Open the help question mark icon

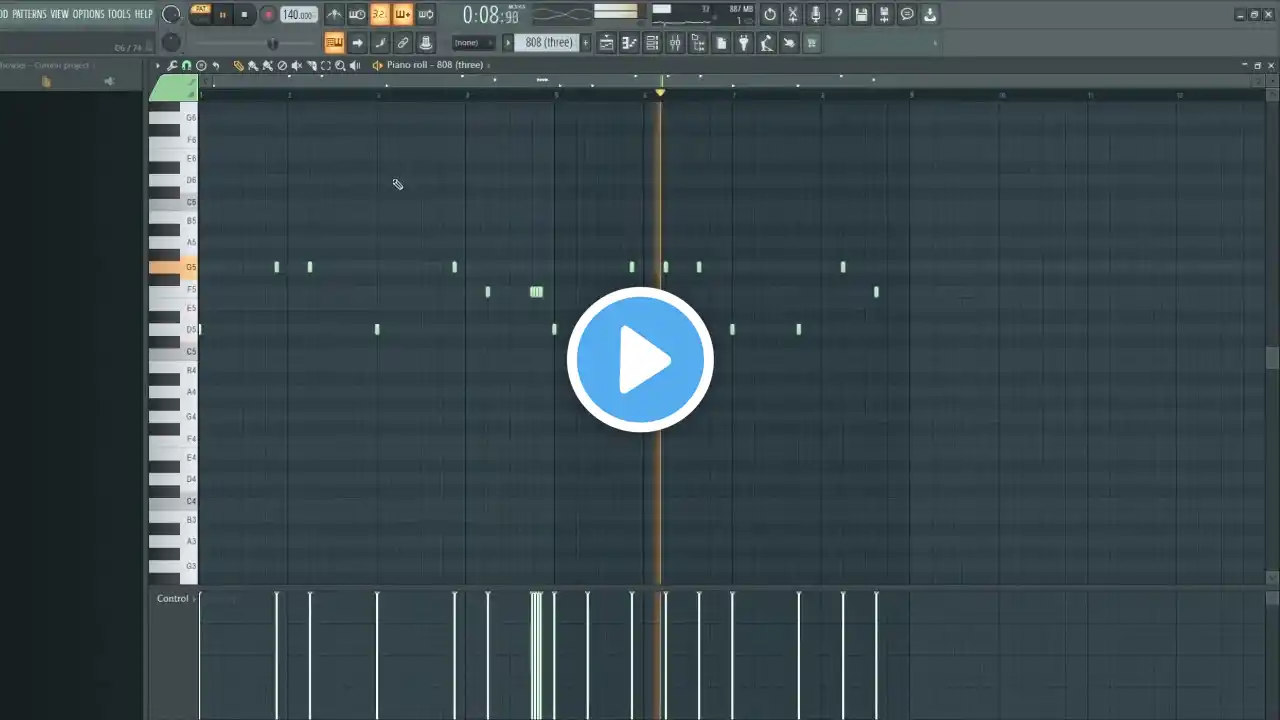click(x=839, y=15)
